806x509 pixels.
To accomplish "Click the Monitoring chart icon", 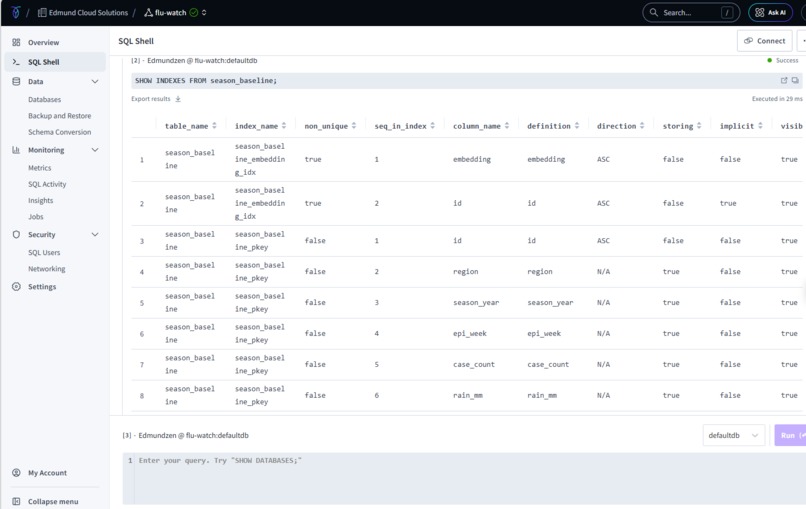I will (x=16, y=150).
